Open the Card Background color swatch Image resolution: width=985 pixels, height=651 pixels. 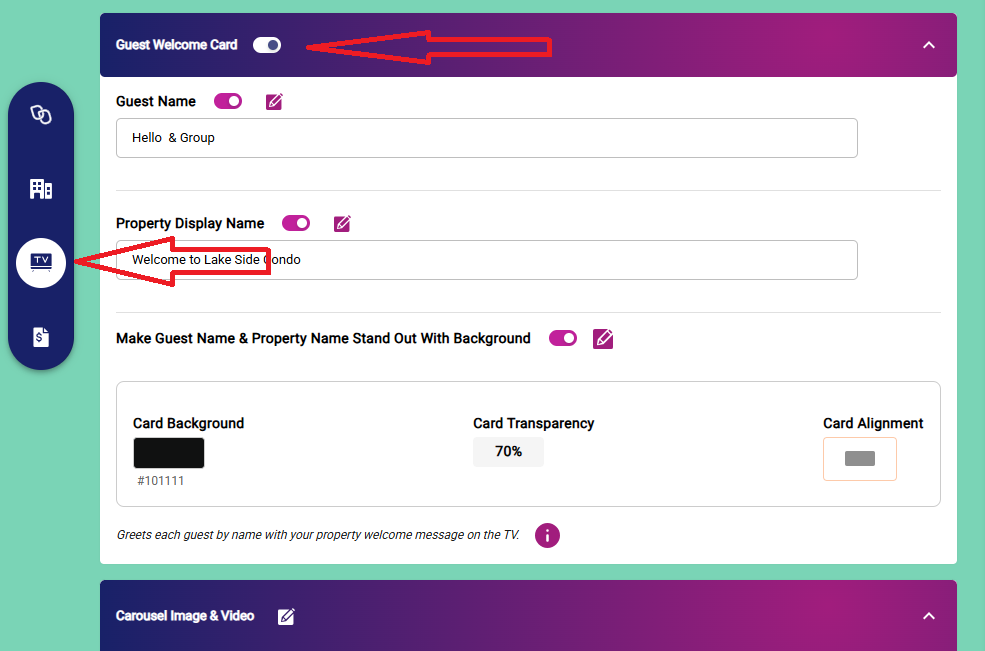click(169, 453)
